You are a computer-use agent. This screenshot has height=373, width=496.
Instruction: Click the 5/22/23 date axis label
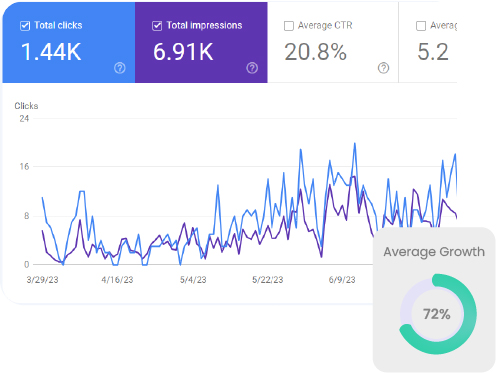pyautogui.click(x=268, y=280)
